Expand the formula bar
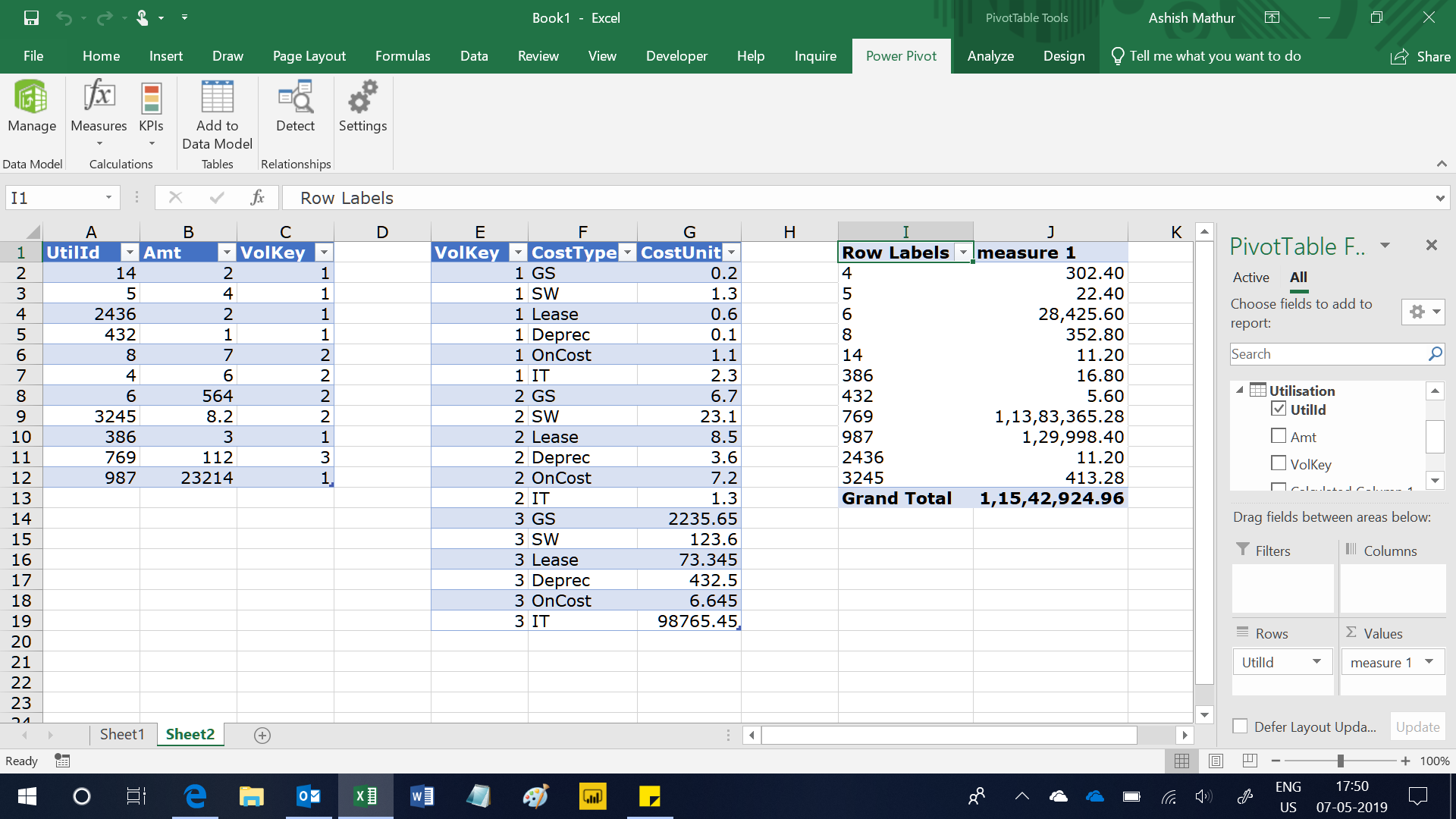Viewport: 1456px width, 819px height. pyautogui.click(x=1439, y=199)
